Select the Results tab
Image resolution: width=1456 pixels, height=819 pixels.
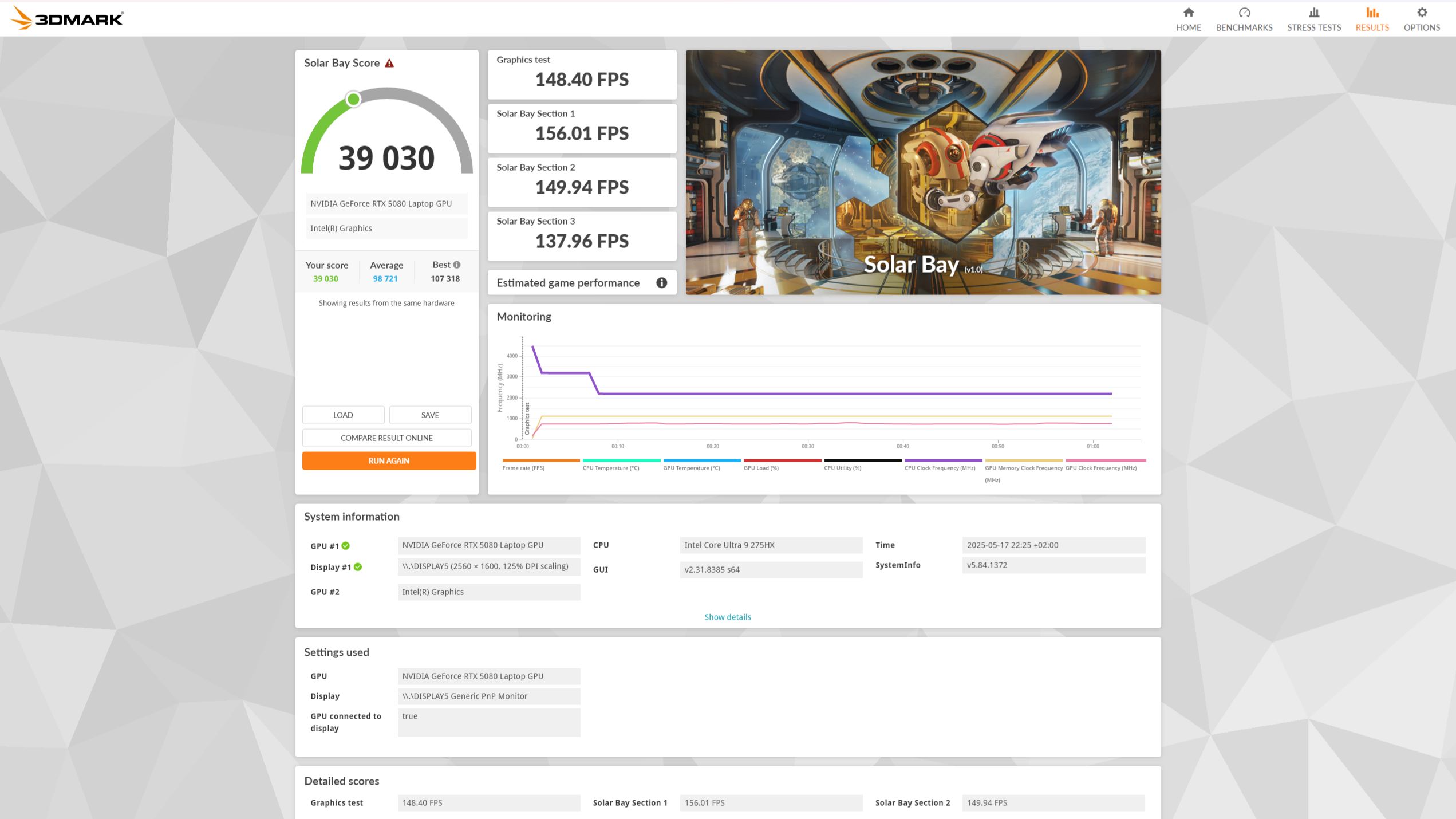[1372, 19]
